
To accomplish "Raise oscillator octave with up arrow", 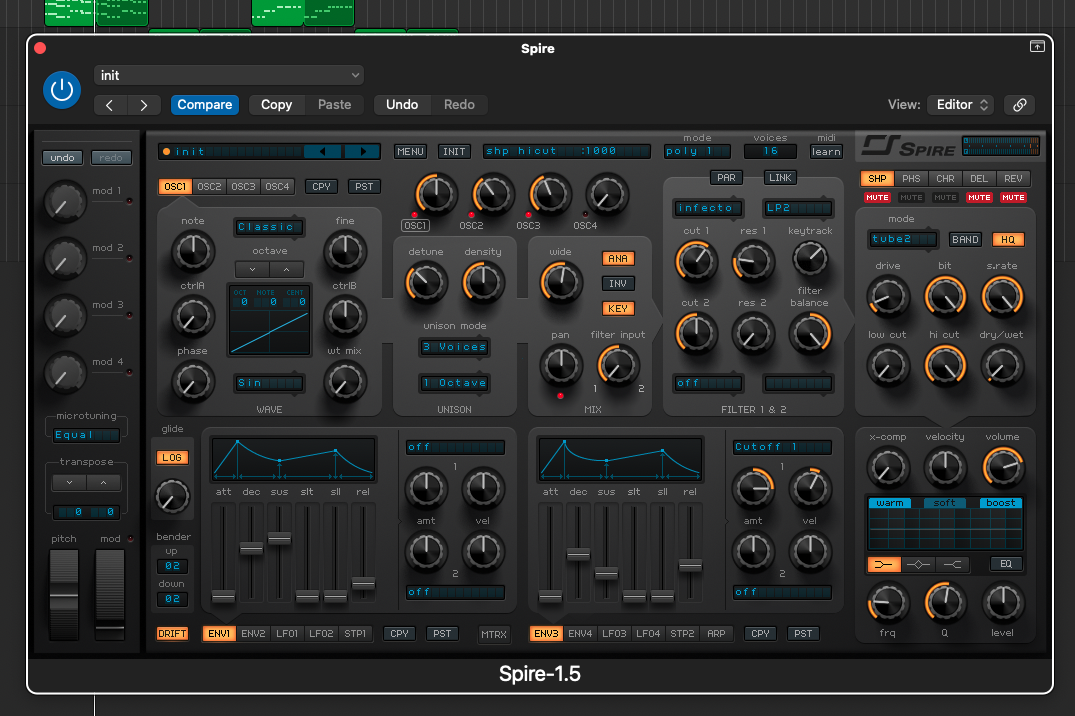I will [287, 270].
